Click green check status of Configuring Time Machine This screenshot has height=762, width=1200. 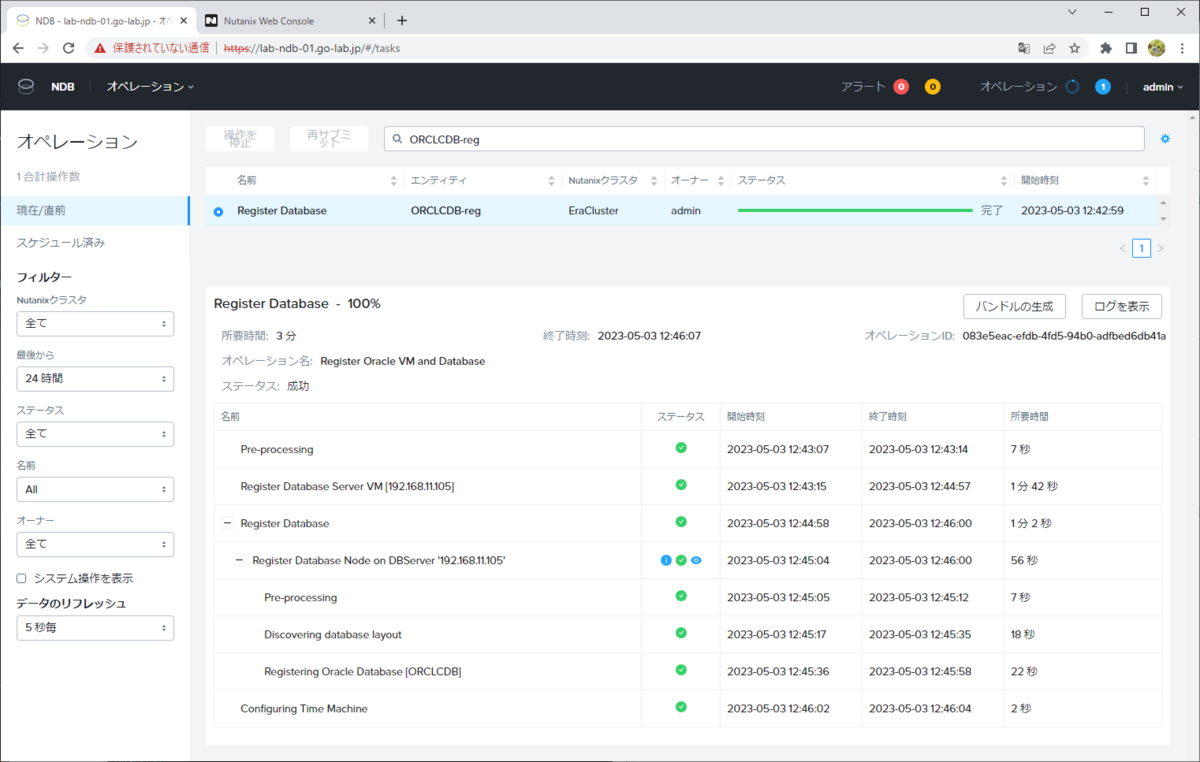coord(681,707)
